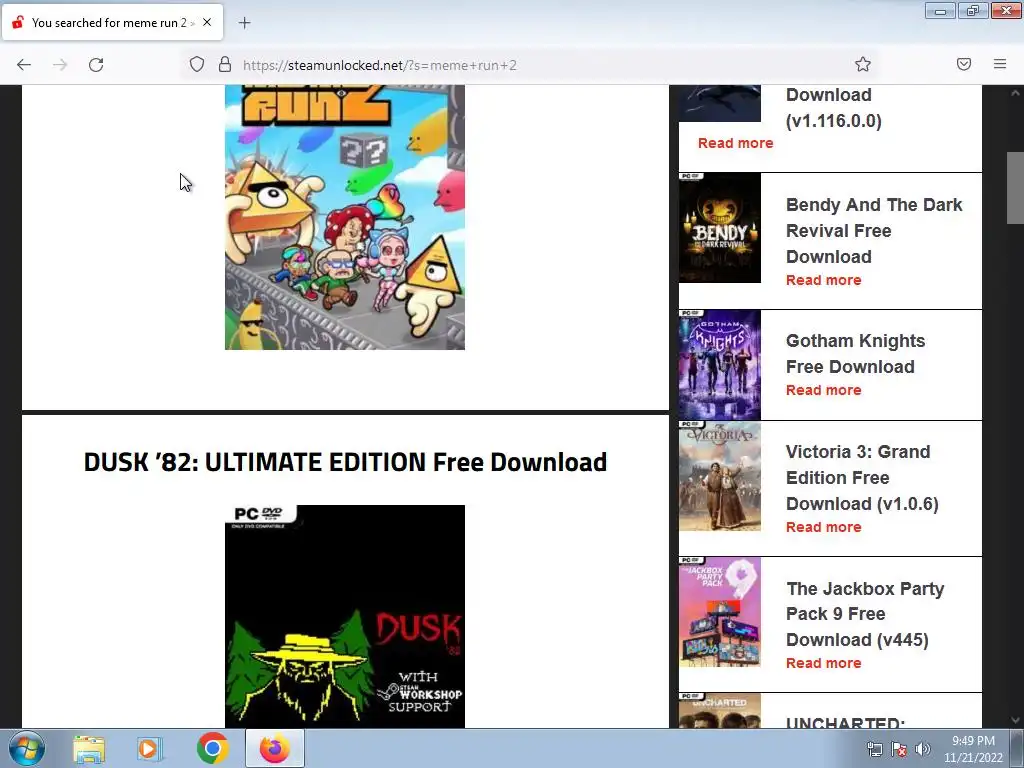
Task: Open the Firefox application menu
Action: (x=1000, y=64)
